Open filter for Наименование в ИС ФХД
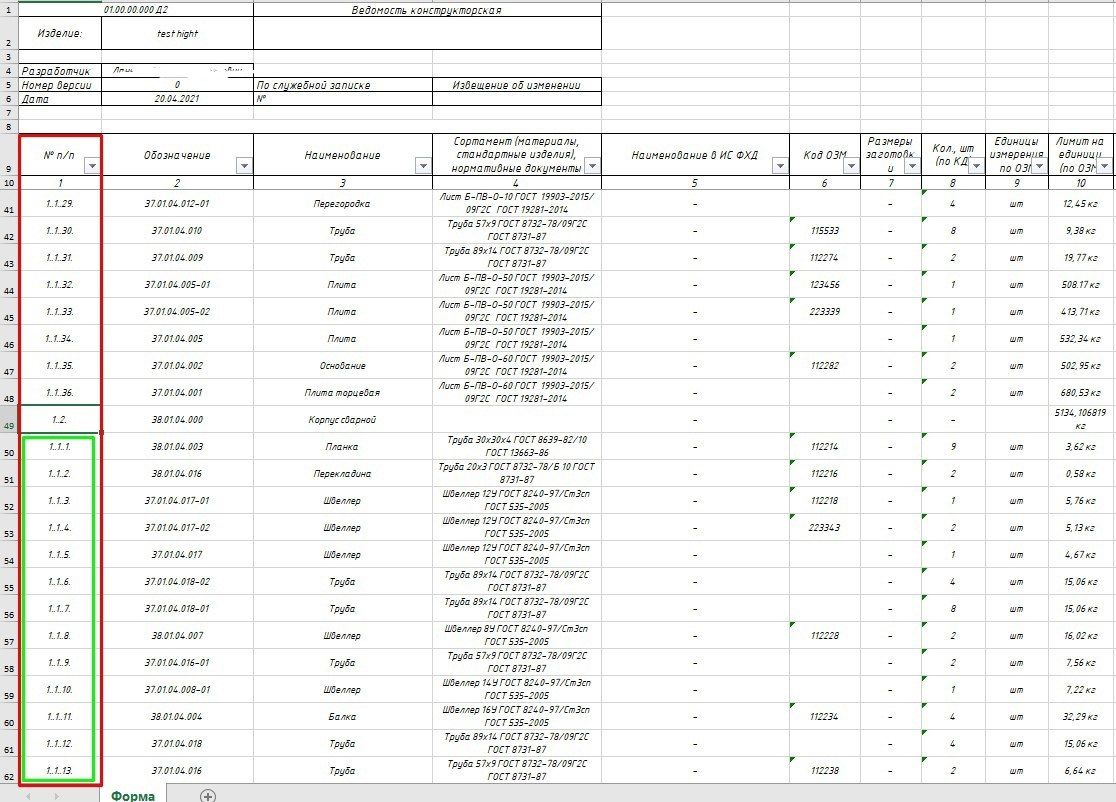The width and height of the screenshot is (1116, 802). pos(780,167)
